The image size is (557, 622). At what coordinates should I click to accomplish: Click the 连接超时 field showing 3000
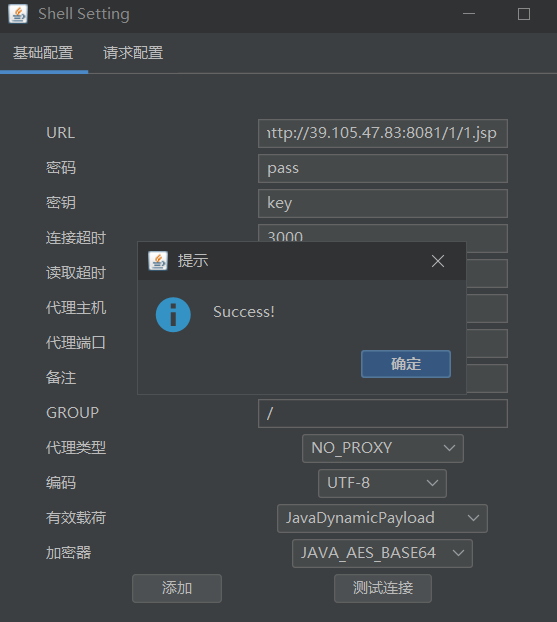tap(382, 233)
